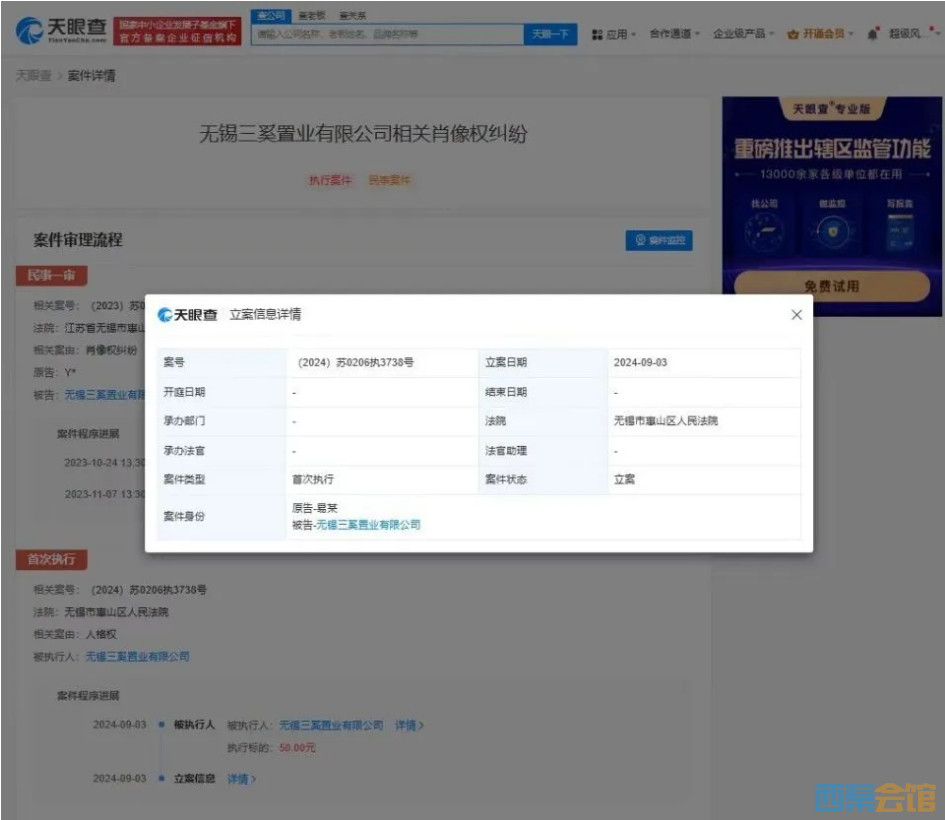Click the 天眼查 logo in header
This screenshot has height=820, width=945.
(61, 30)
